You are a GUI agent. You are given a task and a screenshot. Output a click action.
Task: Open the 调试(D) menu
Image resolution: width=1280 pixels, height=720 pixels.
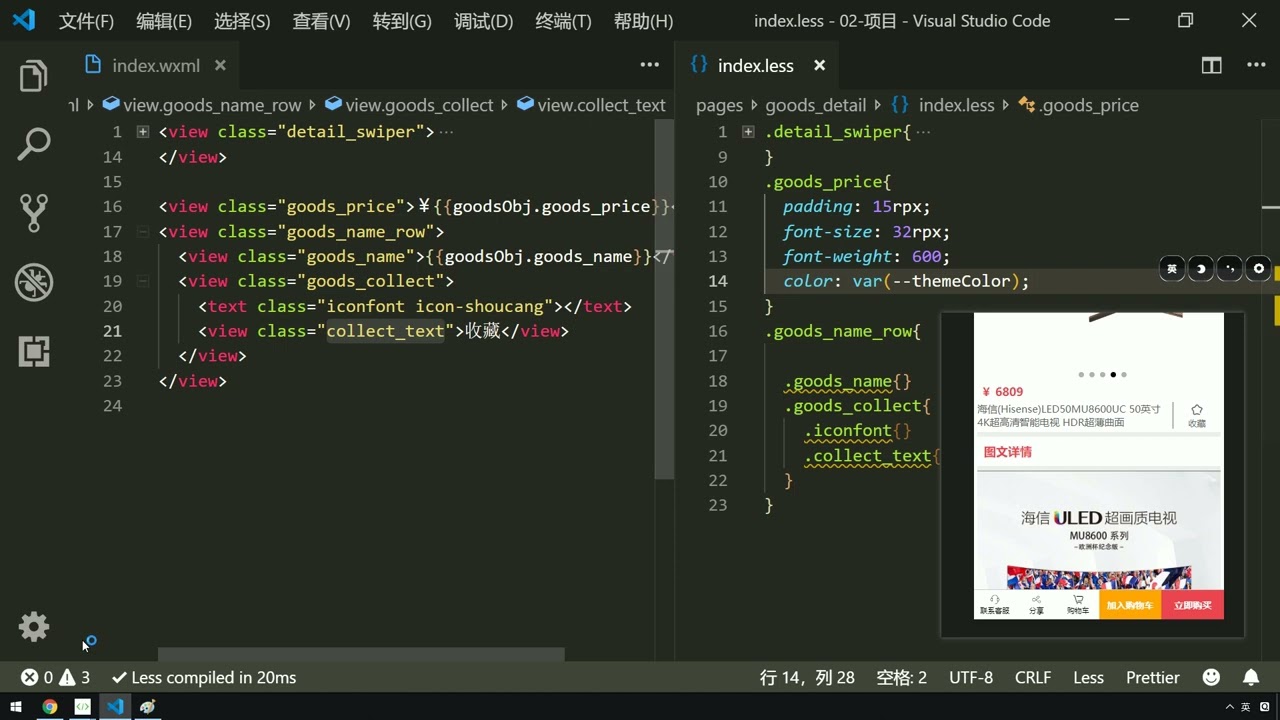tap(483, 21)
